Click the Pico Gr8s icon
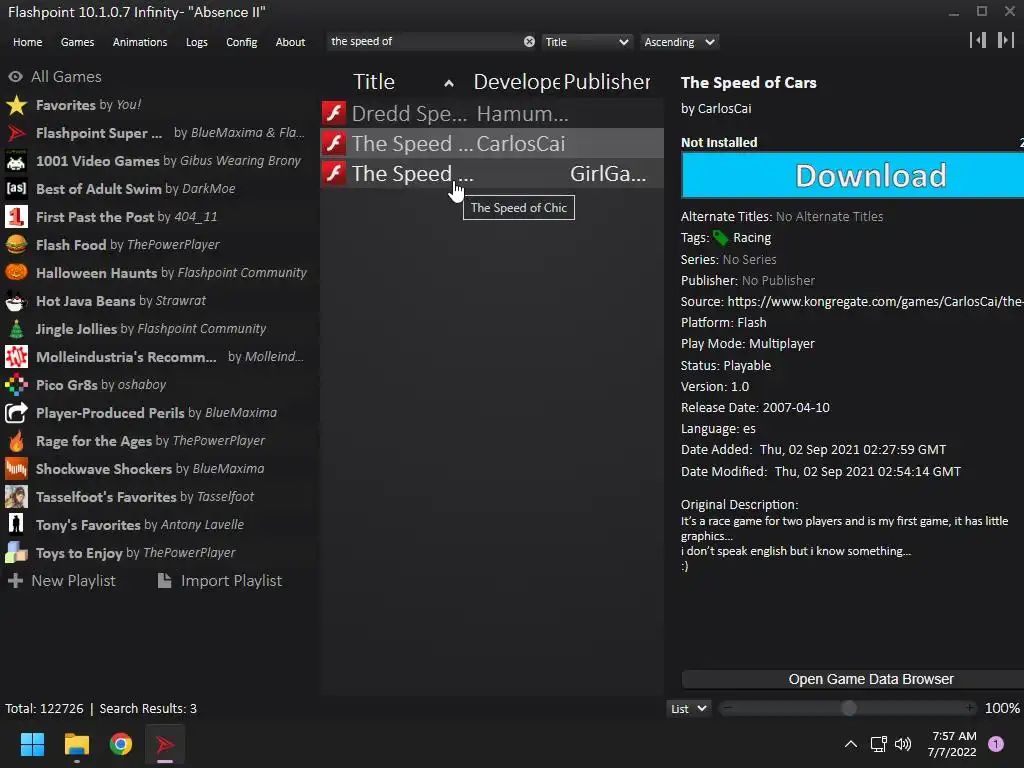The height and width of the screenshot is (768, 1024). point(16,385)
